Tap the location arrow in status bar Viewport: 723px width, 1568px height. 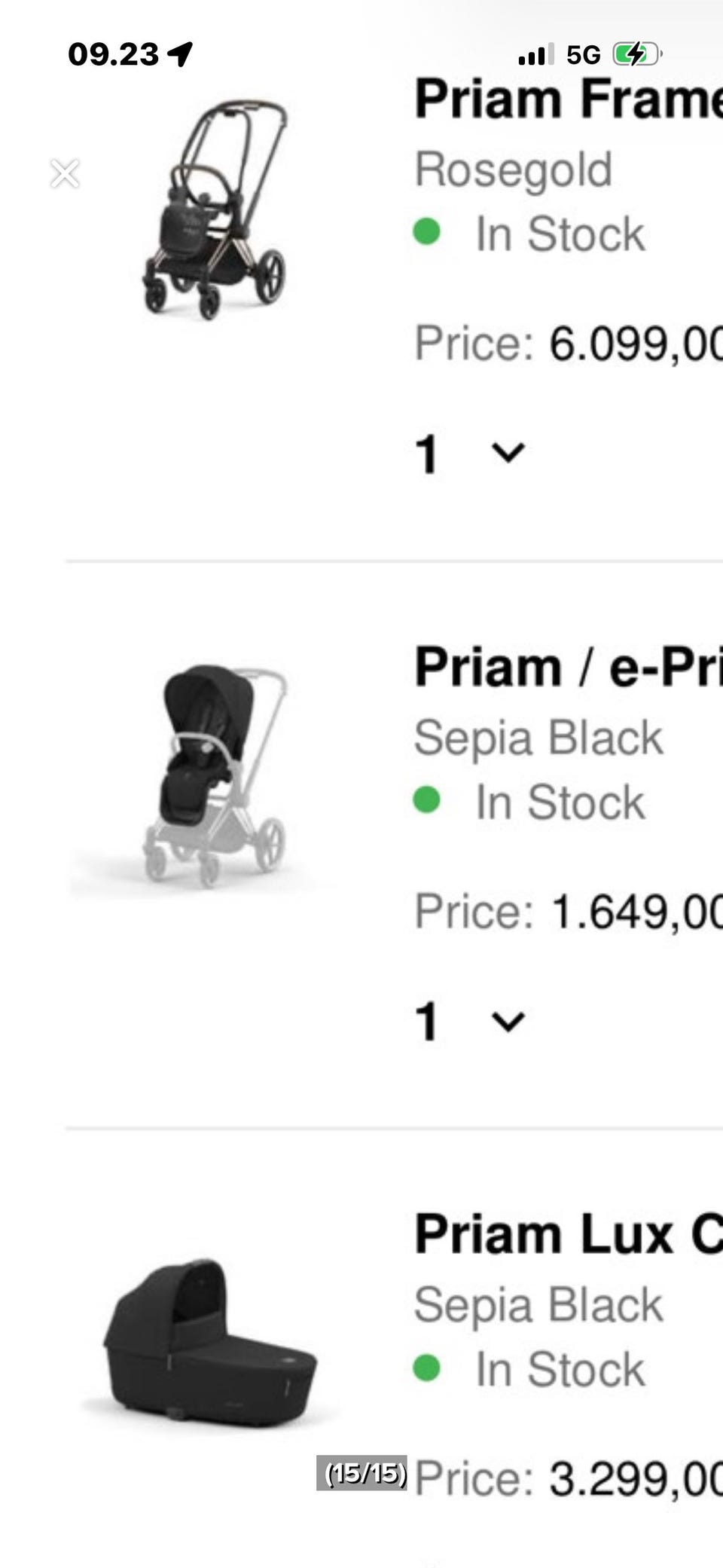[x=180, y=53]
